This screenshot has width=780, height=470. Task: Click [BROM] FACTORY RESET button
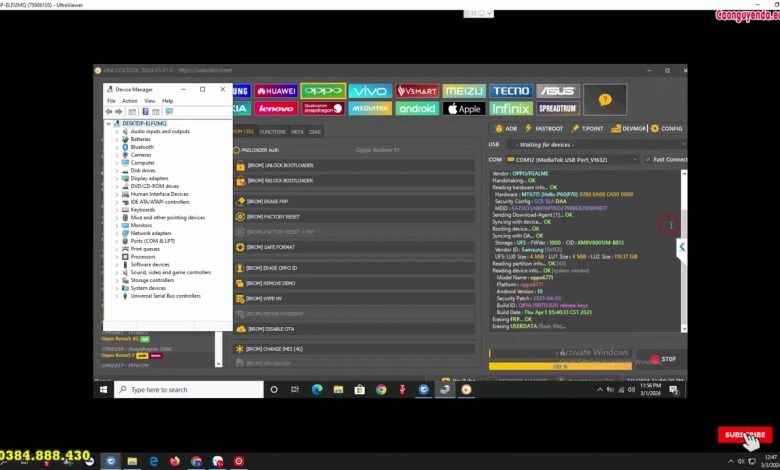(354, 217)
